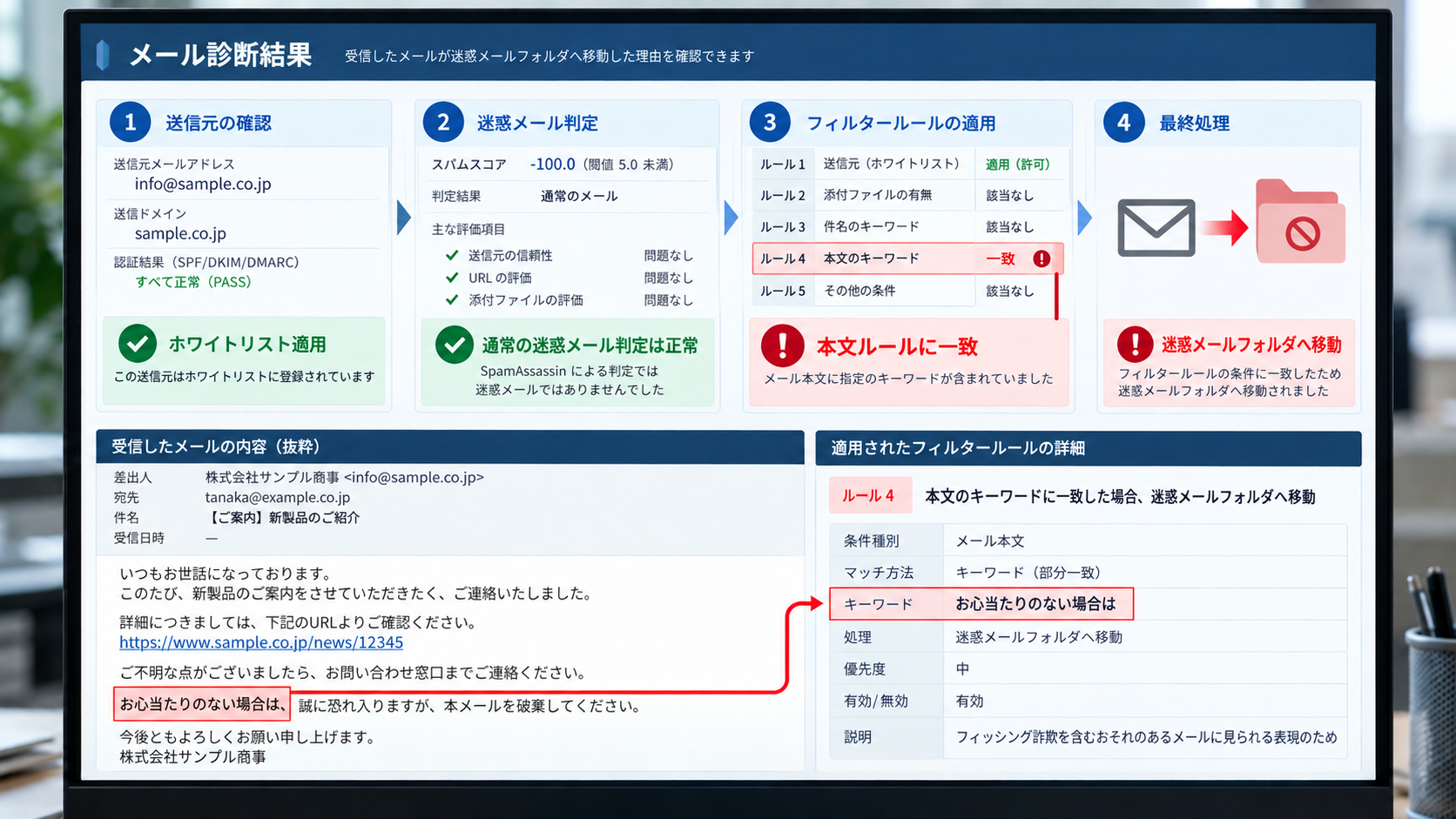The width and height of the screenshot is (1456, 819).
Task: Click the 適用されたフィルタールールの詳細 panel header
Action: point(1089,448)
